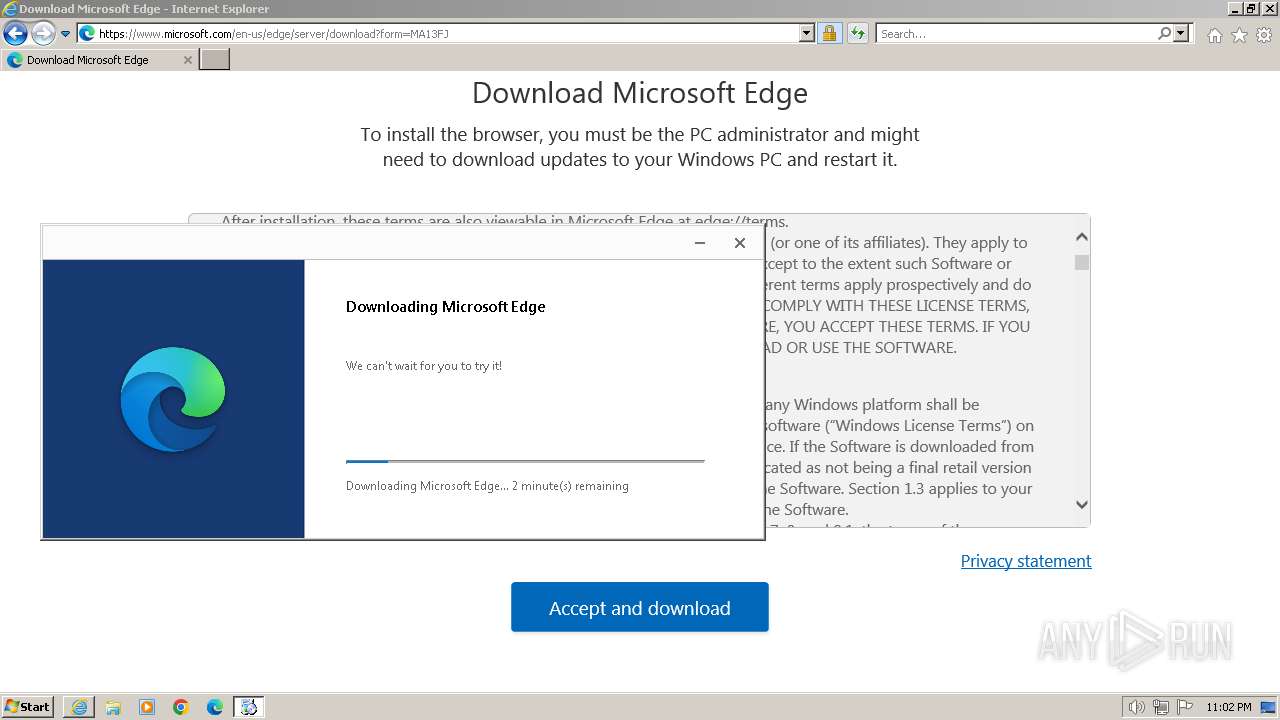The height and width of the screenshot is (720, 1280).
Task: Open the recent pages dropdown arrow
Action: pyautogui.click(x=66, y=34)
